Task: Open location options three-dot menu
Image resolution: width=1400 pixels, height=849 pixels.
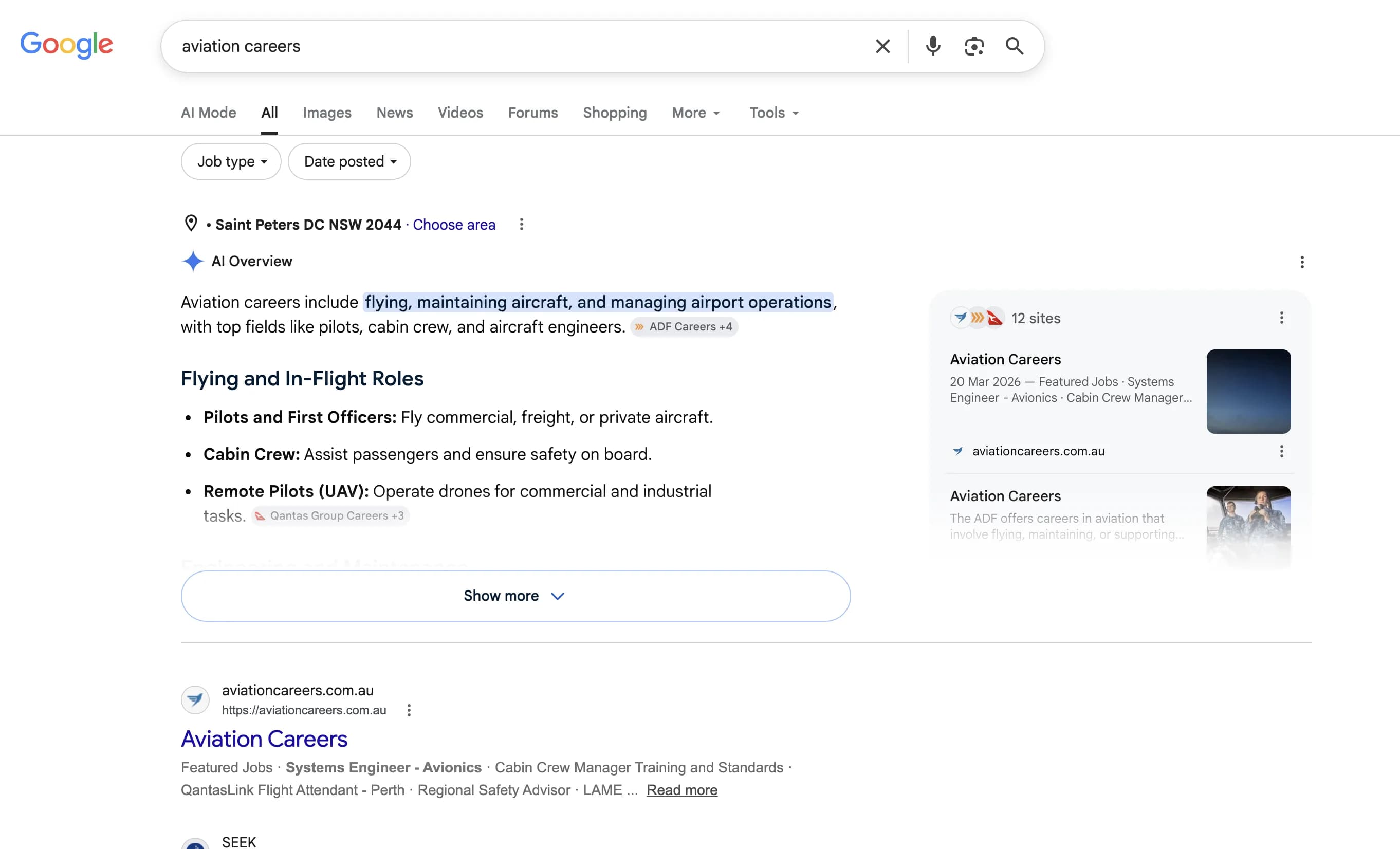Action: (x=521, y=225)
